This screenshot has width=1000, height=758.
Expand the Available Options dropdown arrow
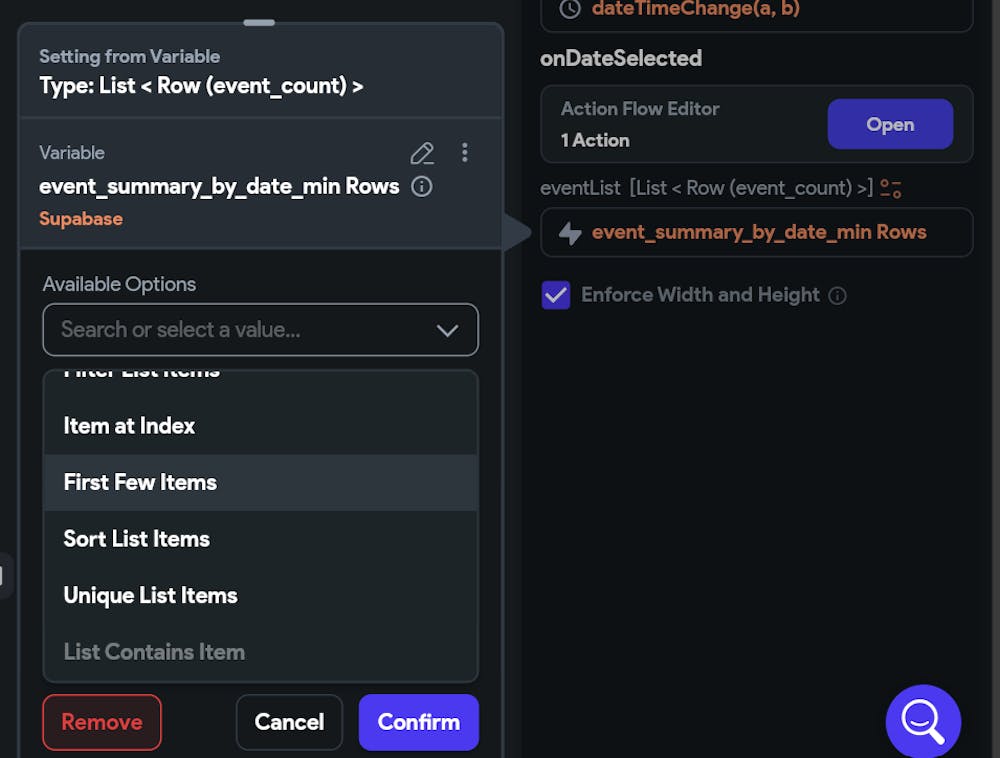point(447,330)
